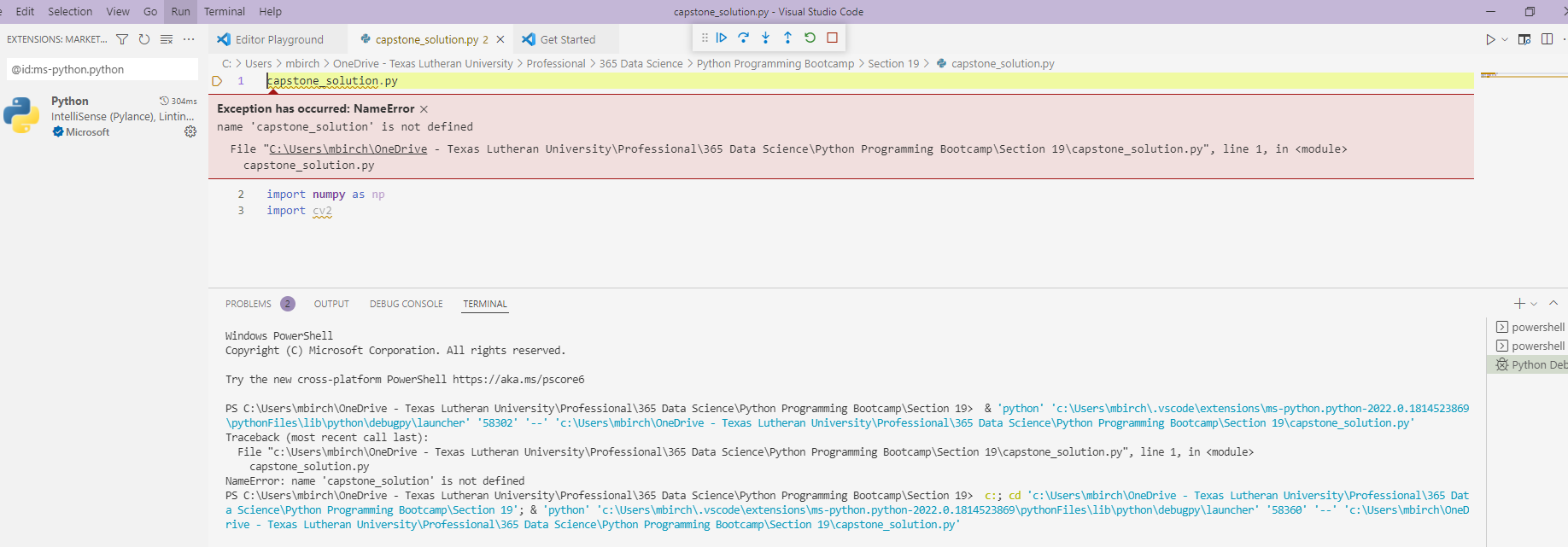Follow the C:\Users\mbirch\OneDrive file link
Image resolution: width=1568 pixels, height=547 pixels.
tap(348, 149)
